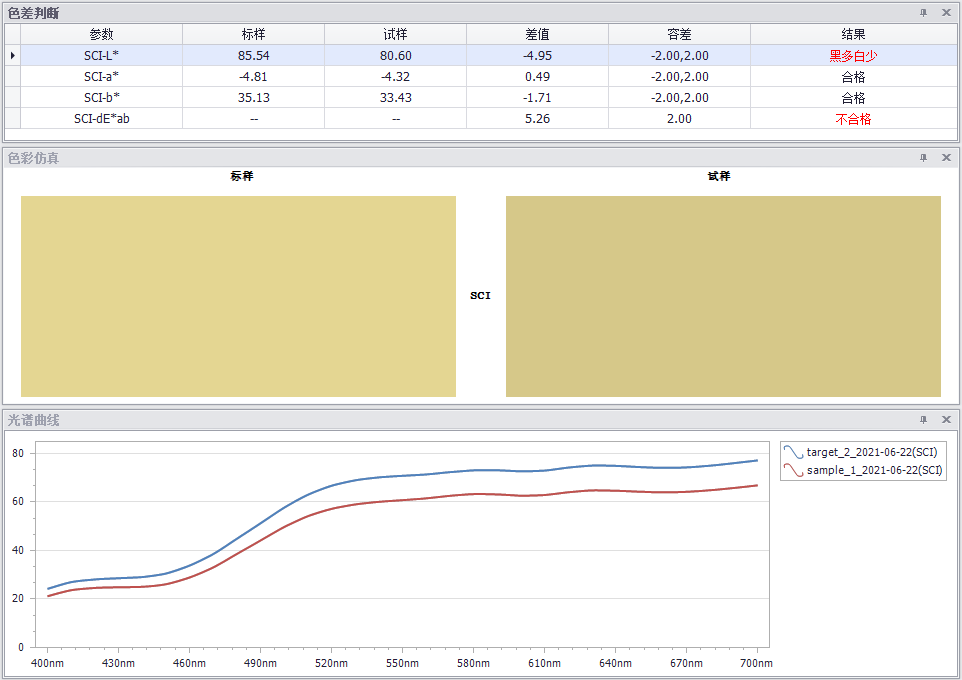
Task: Click the 试样 column header
Action: pos(396,34)
